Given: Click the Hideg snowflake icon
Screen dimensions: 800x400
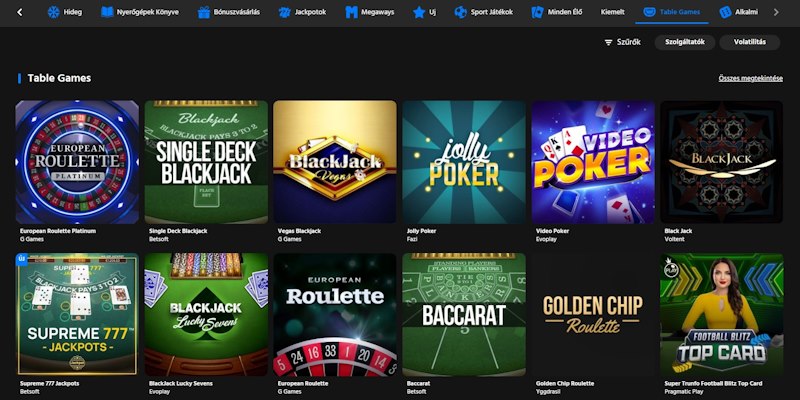Looking at the screenshot, I should coord(53,12).
